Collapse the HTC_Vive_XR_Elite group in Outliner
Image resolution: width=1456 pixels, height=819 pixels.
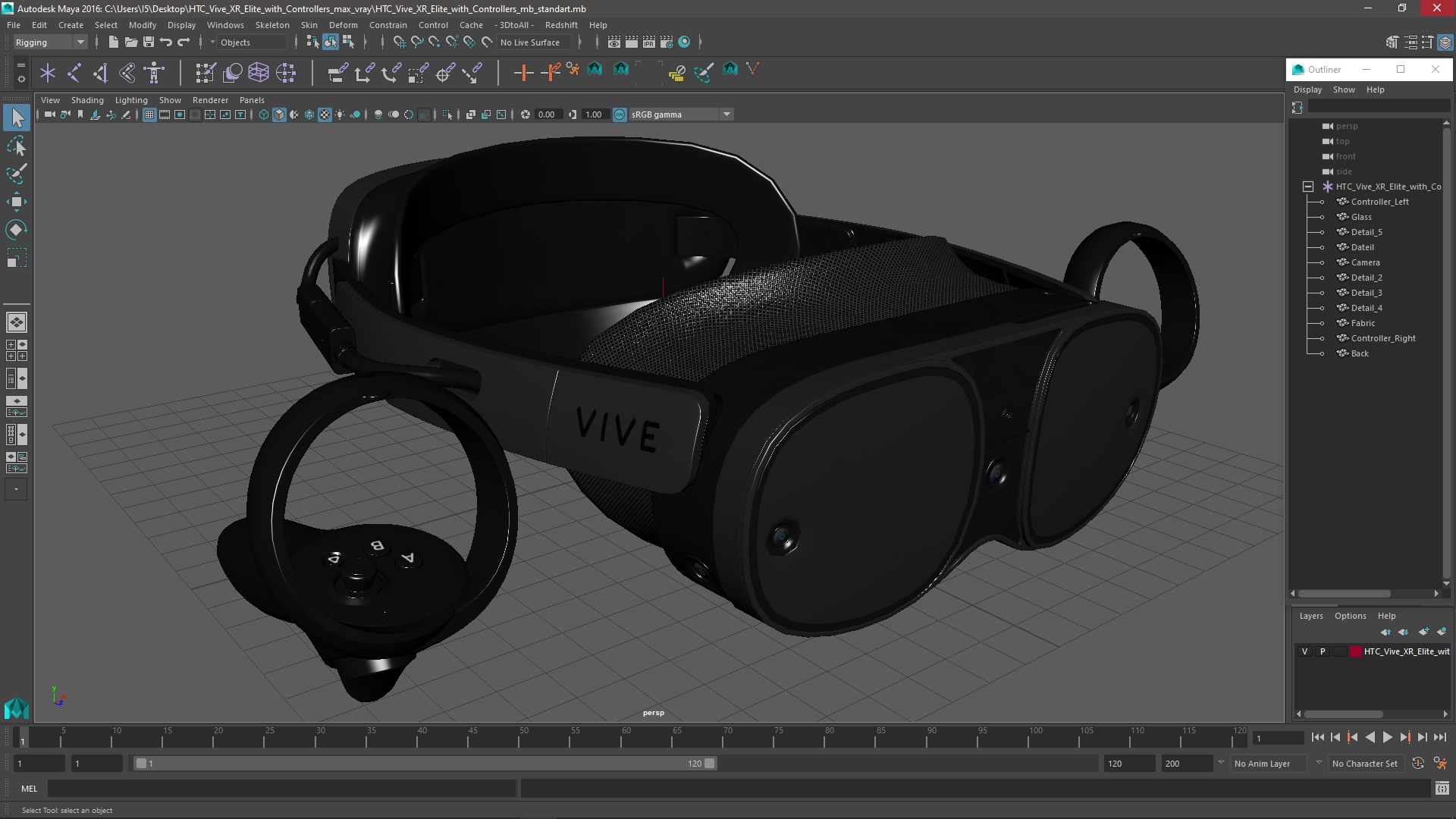pos(1307,187)
